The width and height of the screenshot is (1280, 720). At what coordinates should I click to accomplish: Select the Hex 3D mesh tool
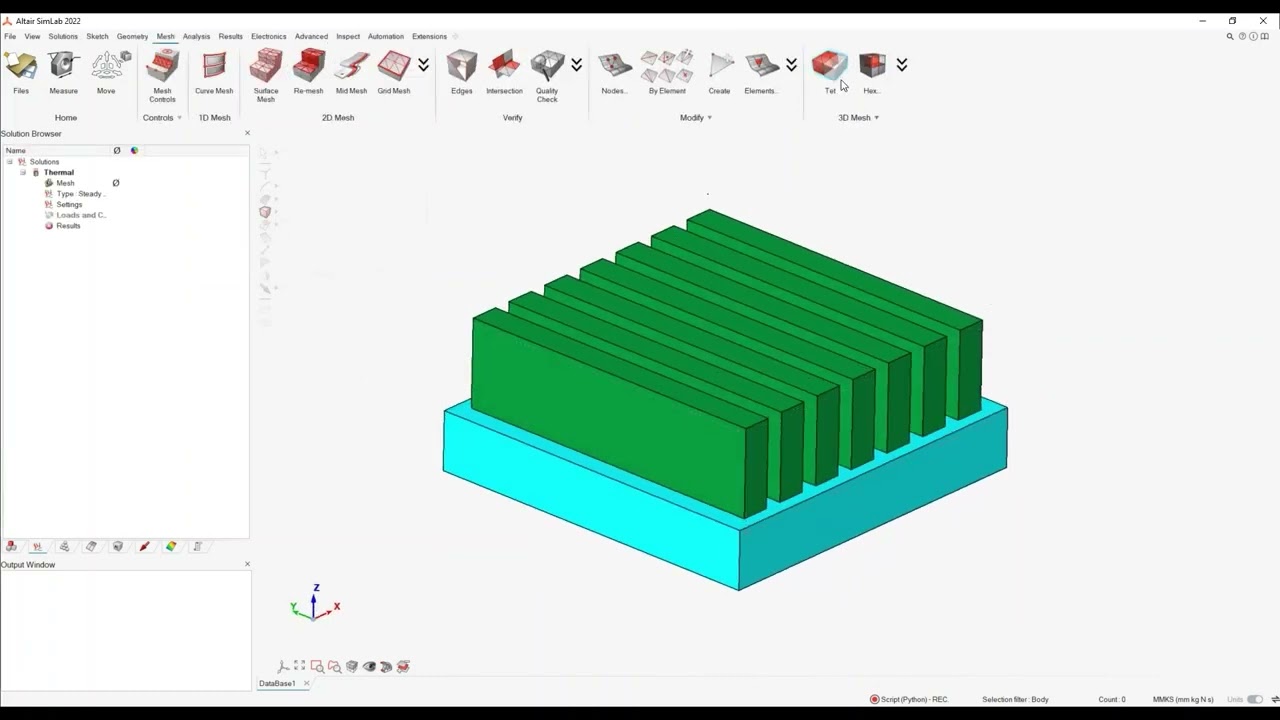coord(872,73)
